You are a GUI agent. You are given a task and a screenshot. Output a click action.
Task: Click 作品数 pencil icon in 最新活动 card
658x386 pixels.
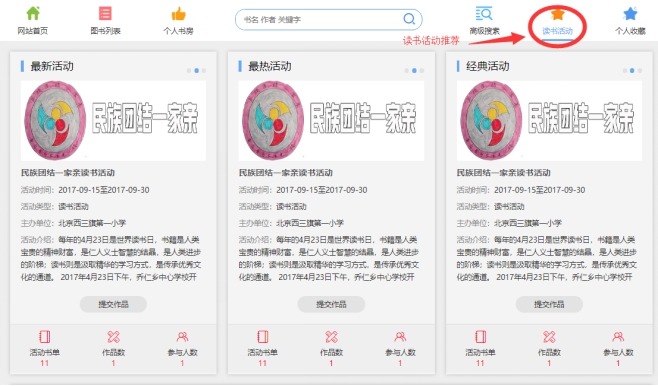113,336
